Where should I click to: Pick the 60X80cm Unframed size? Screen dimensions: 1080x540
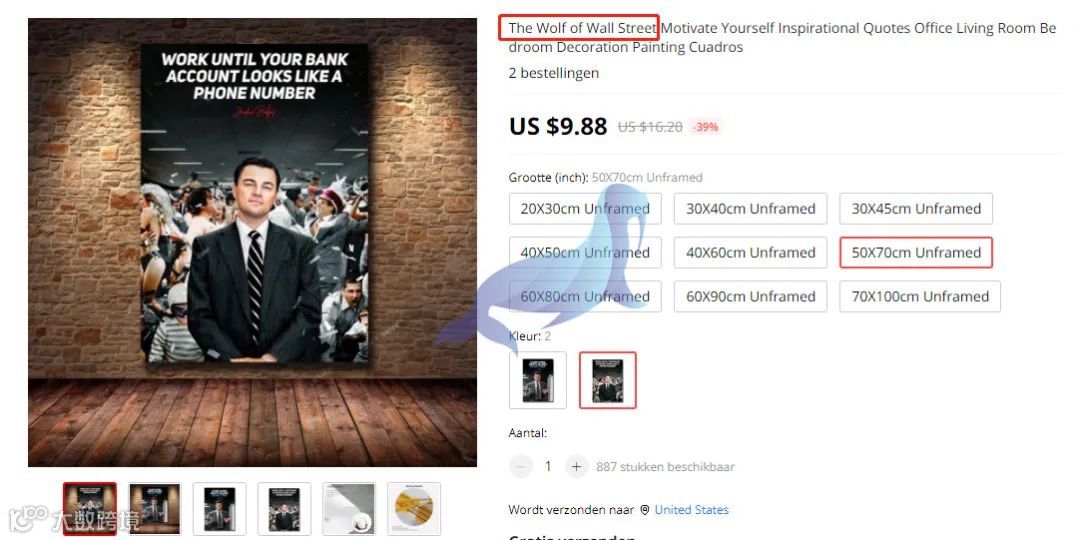585,296
